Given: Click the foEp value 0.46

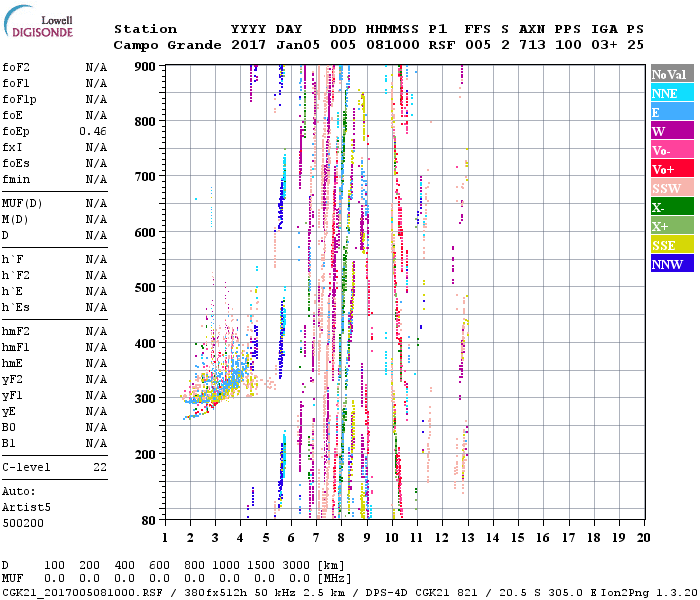Looking at the screenshot, I should click(93, 131).
